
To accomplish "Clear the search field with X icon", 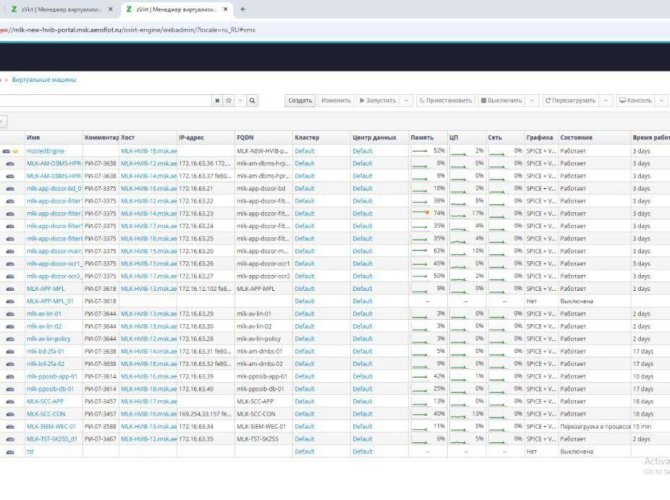I will pos(217,101).
